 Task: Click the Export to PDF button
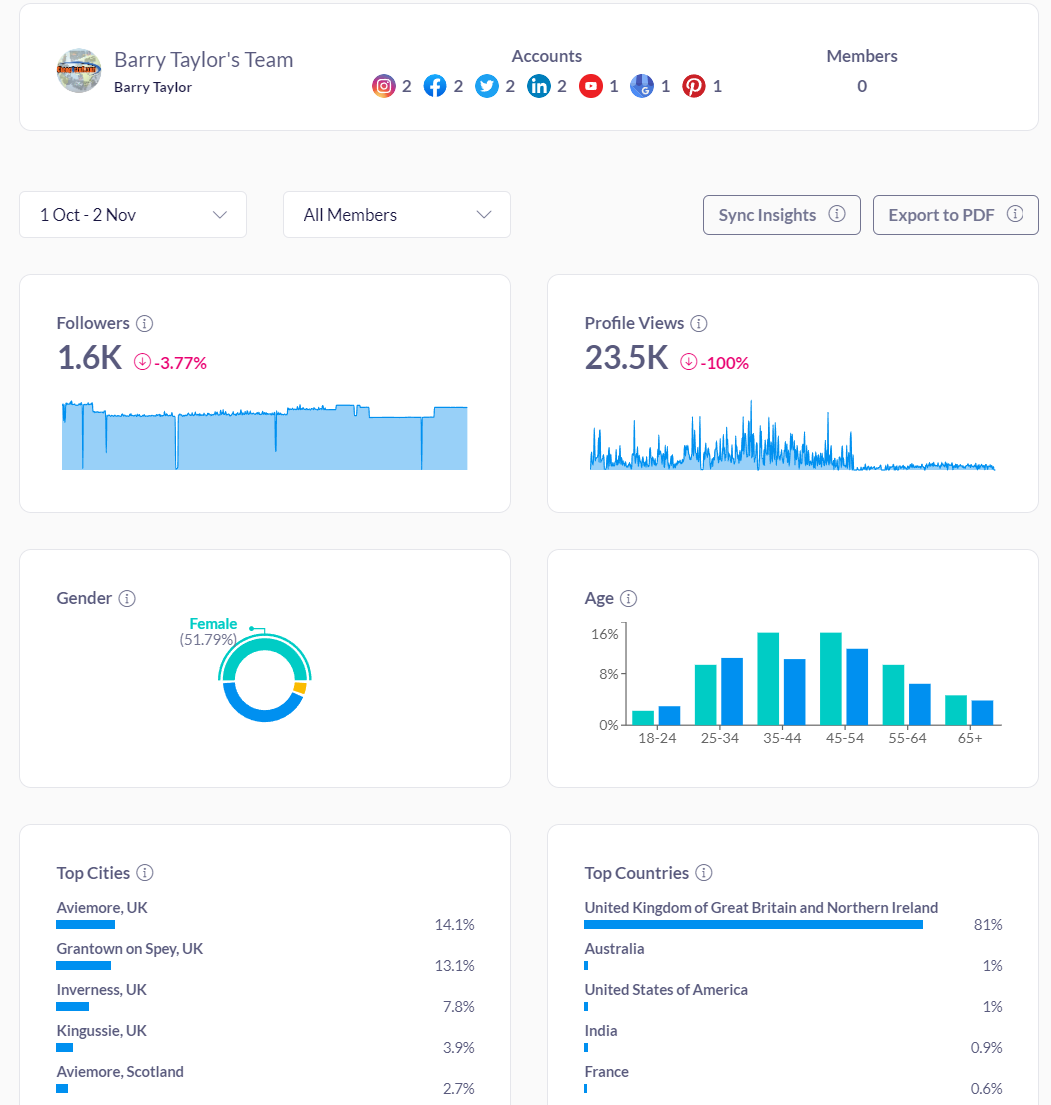point(955,215)
